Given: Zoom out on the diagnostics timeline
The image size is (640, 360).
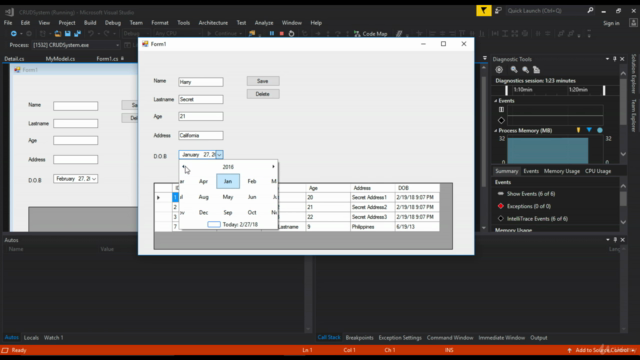Looking at the screenshot, I should tap(525, 70).
